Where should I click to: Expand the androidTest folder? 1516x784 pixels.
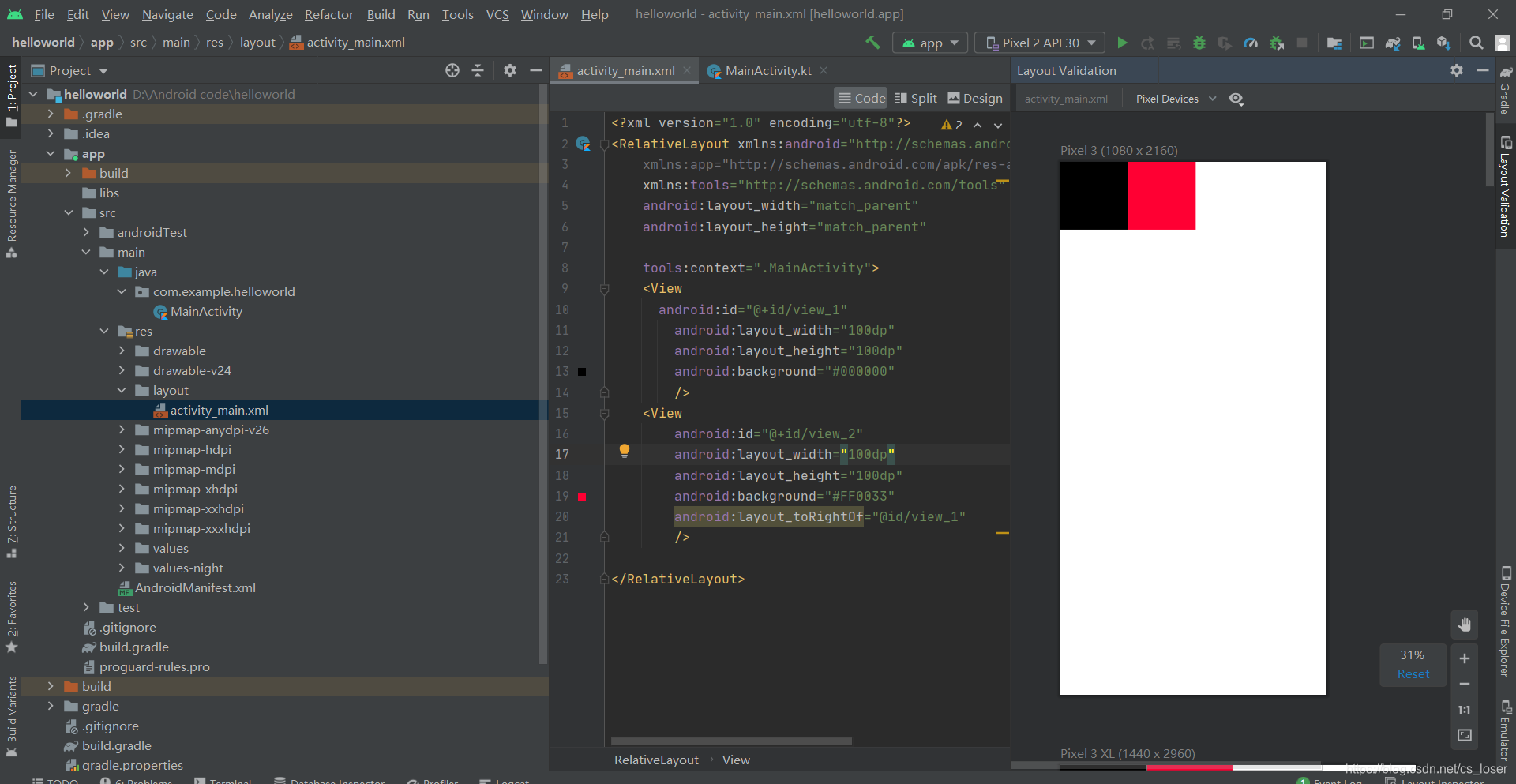(86, 232)
